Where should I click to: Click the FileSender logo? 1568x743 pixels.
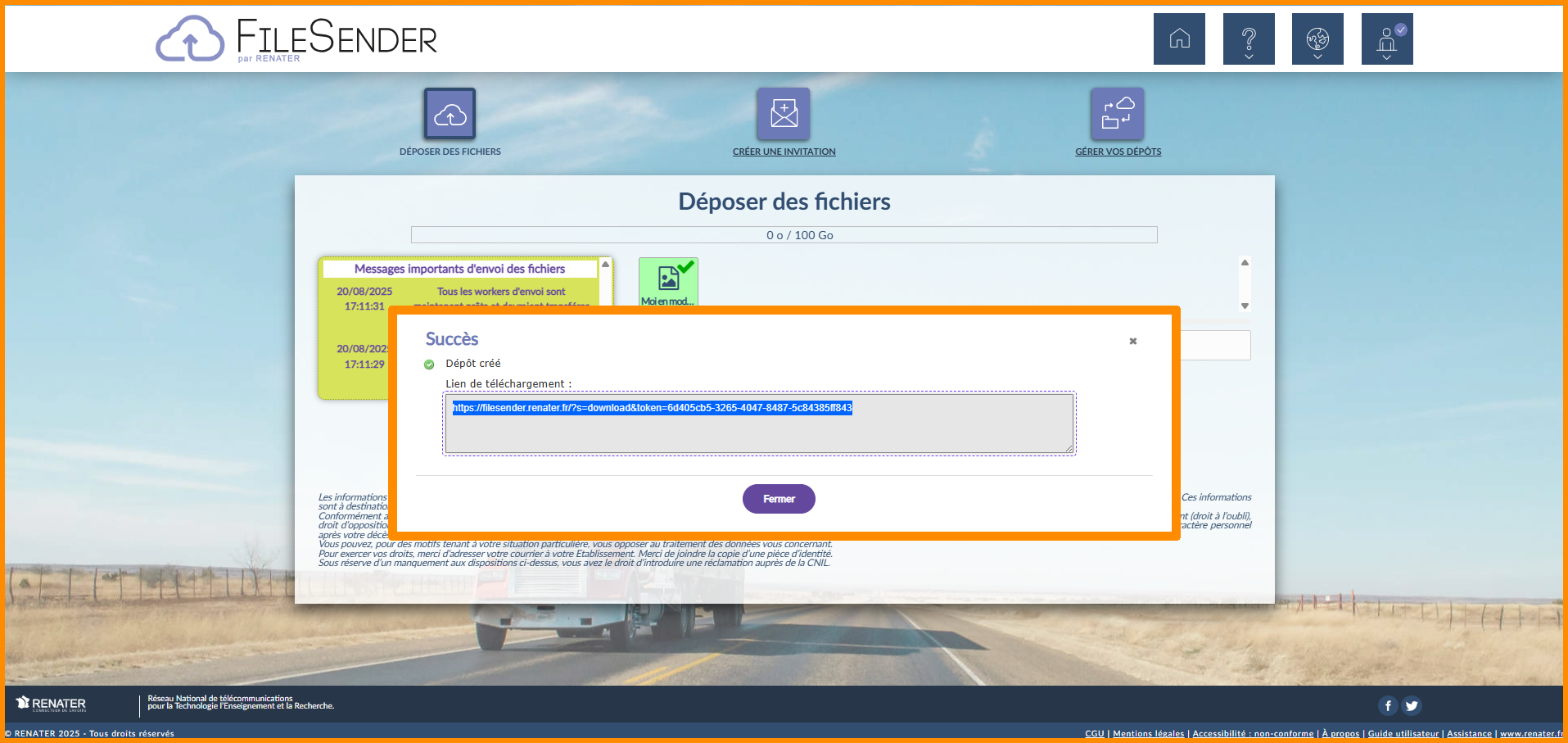coord(296,39)
